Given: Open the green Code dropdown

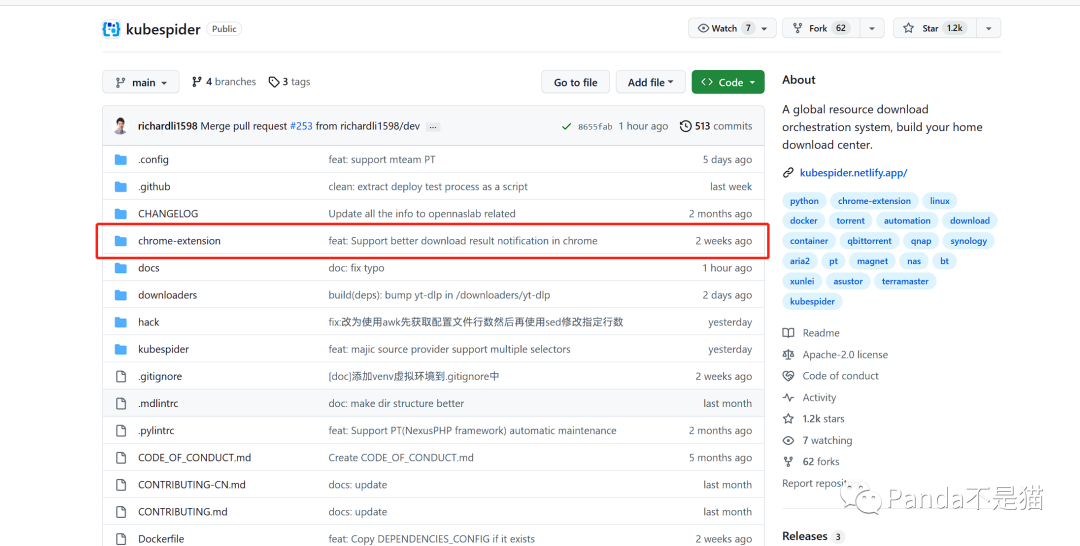Looking at the screenshot, I should tap(727, 82).
